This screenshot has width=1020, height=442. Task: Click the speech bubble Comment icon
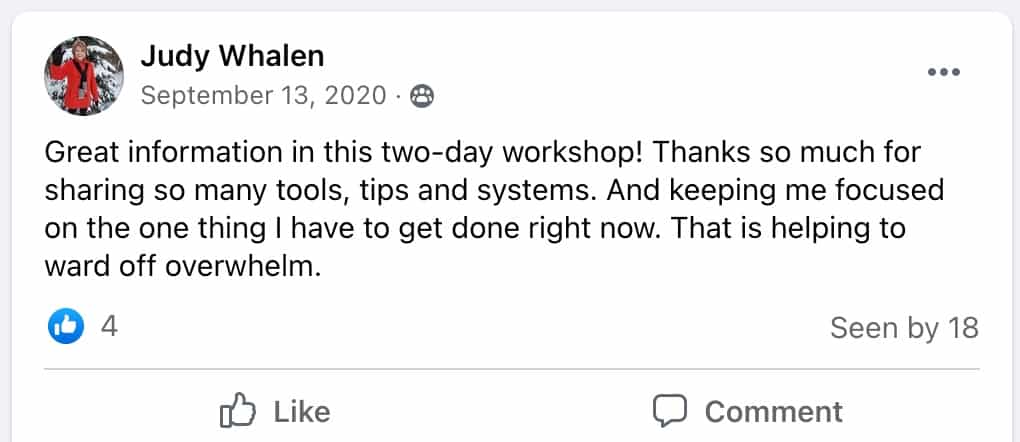click(x=670, y=411)
